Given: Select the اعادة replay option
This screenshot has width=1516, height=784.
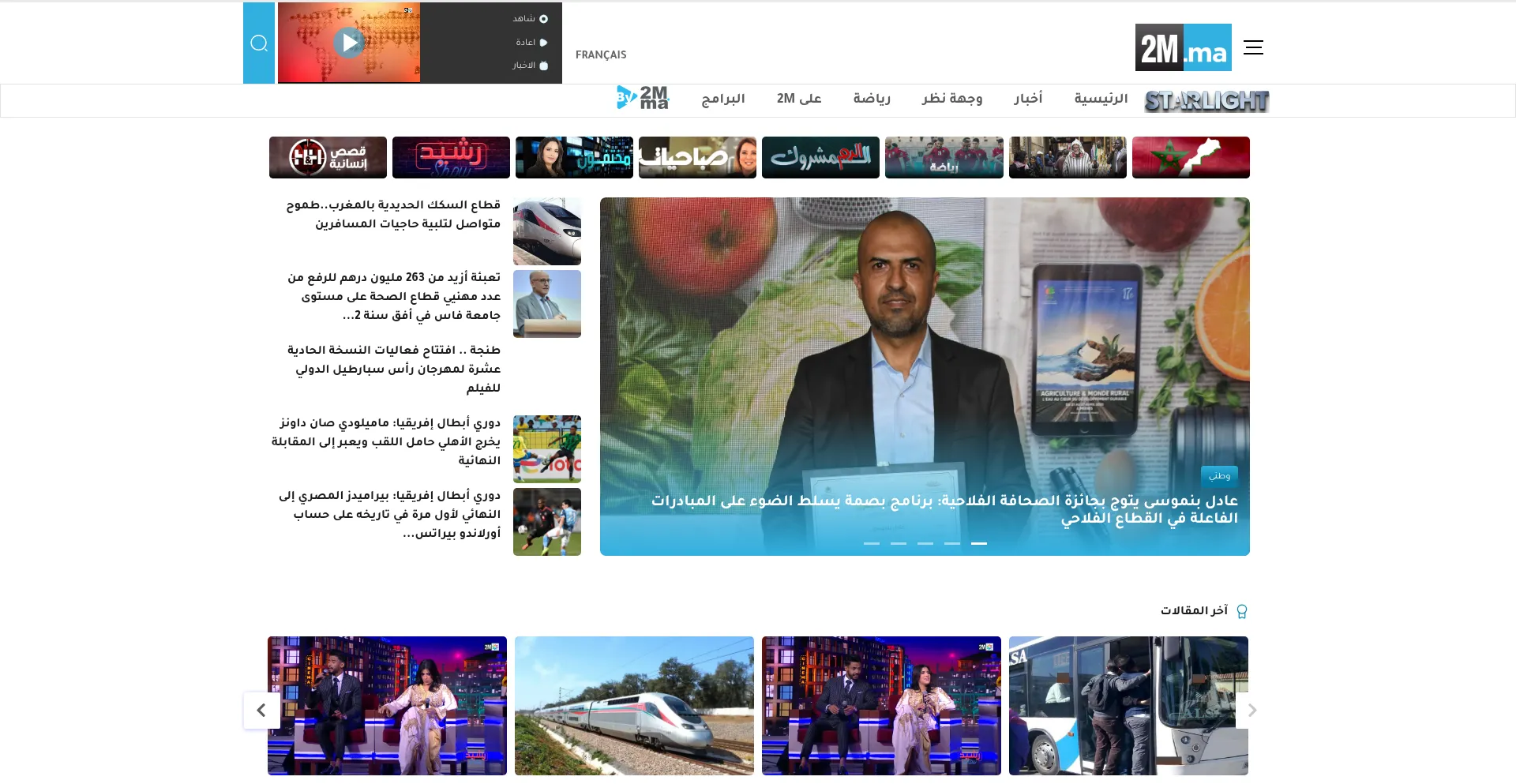Looking at the screenshot, I should tap(531, 43).
